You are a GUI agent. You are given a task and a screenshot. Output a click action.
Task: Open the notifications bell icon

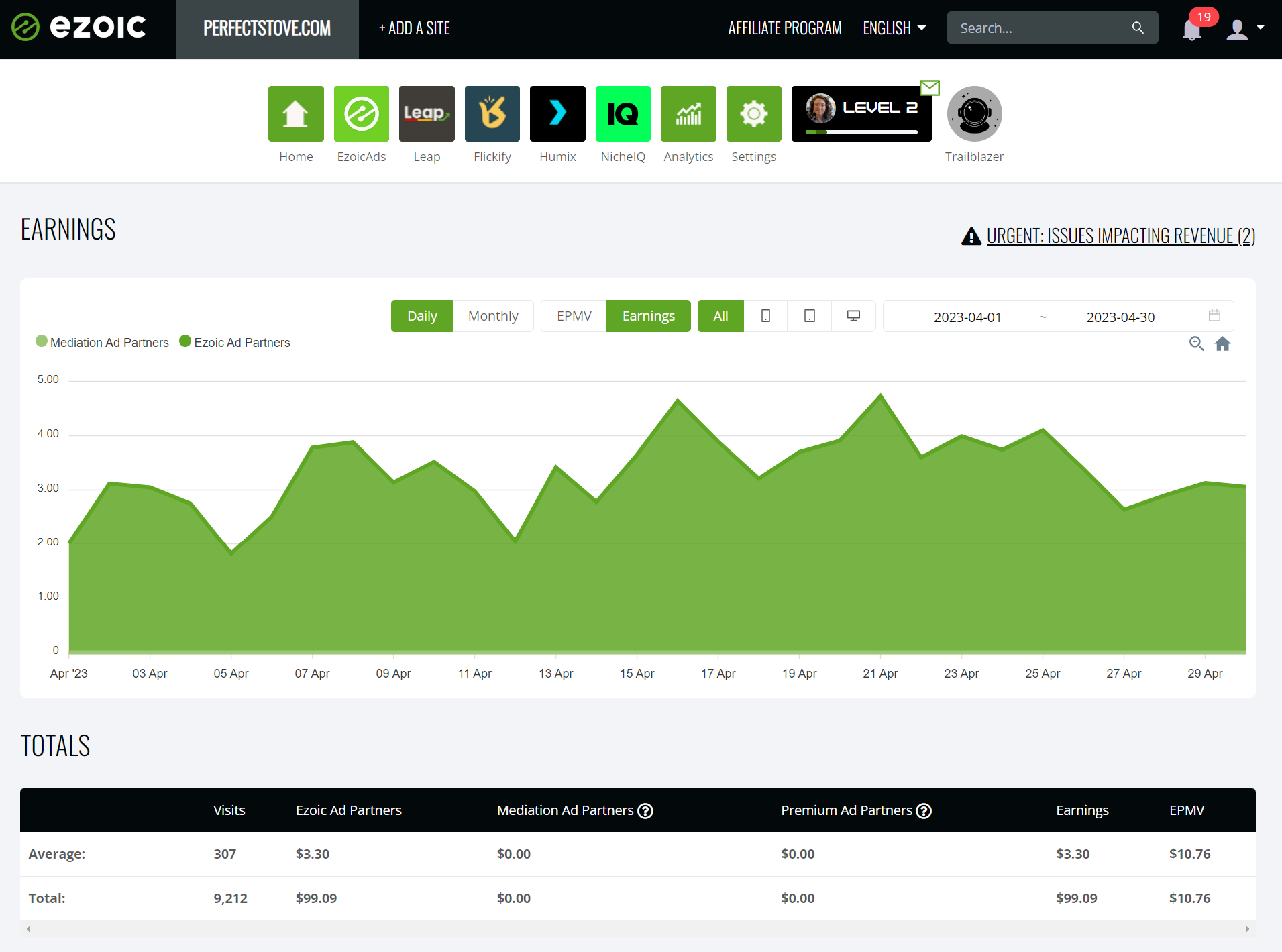tap(1191, 30)
